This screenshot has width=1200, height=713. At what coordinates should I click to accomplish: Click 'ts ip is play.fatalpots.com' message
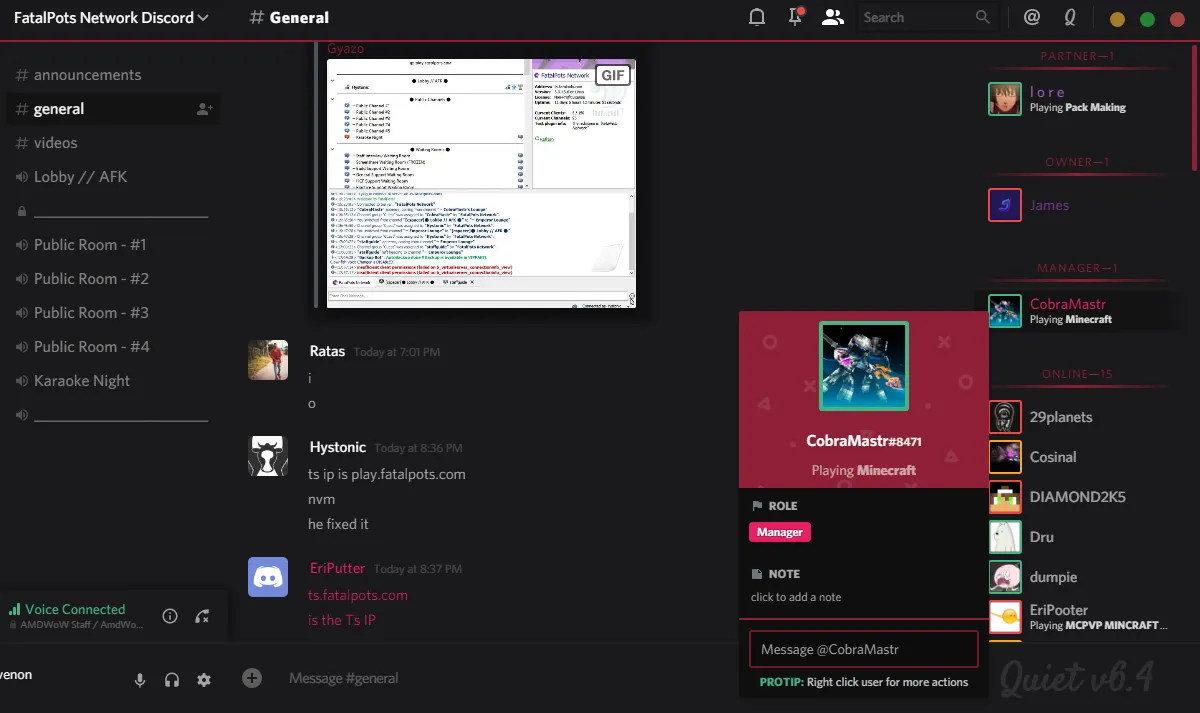[387, 474]
